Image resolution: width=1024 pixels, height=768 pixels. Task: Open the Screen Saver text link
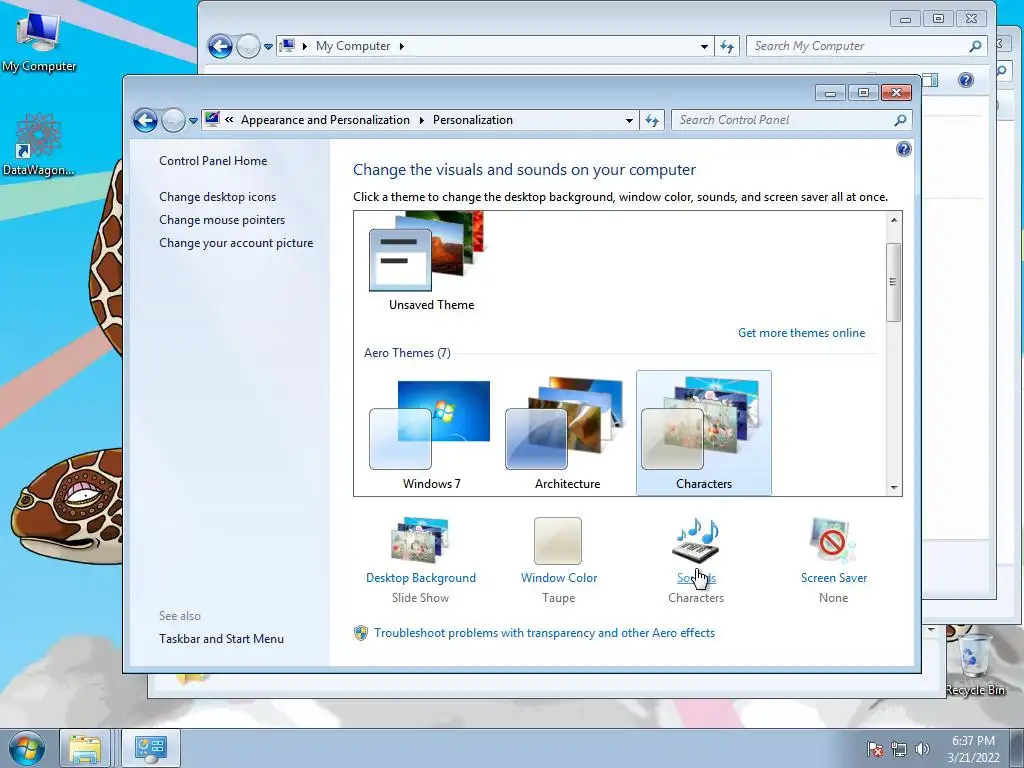point(834,578)
